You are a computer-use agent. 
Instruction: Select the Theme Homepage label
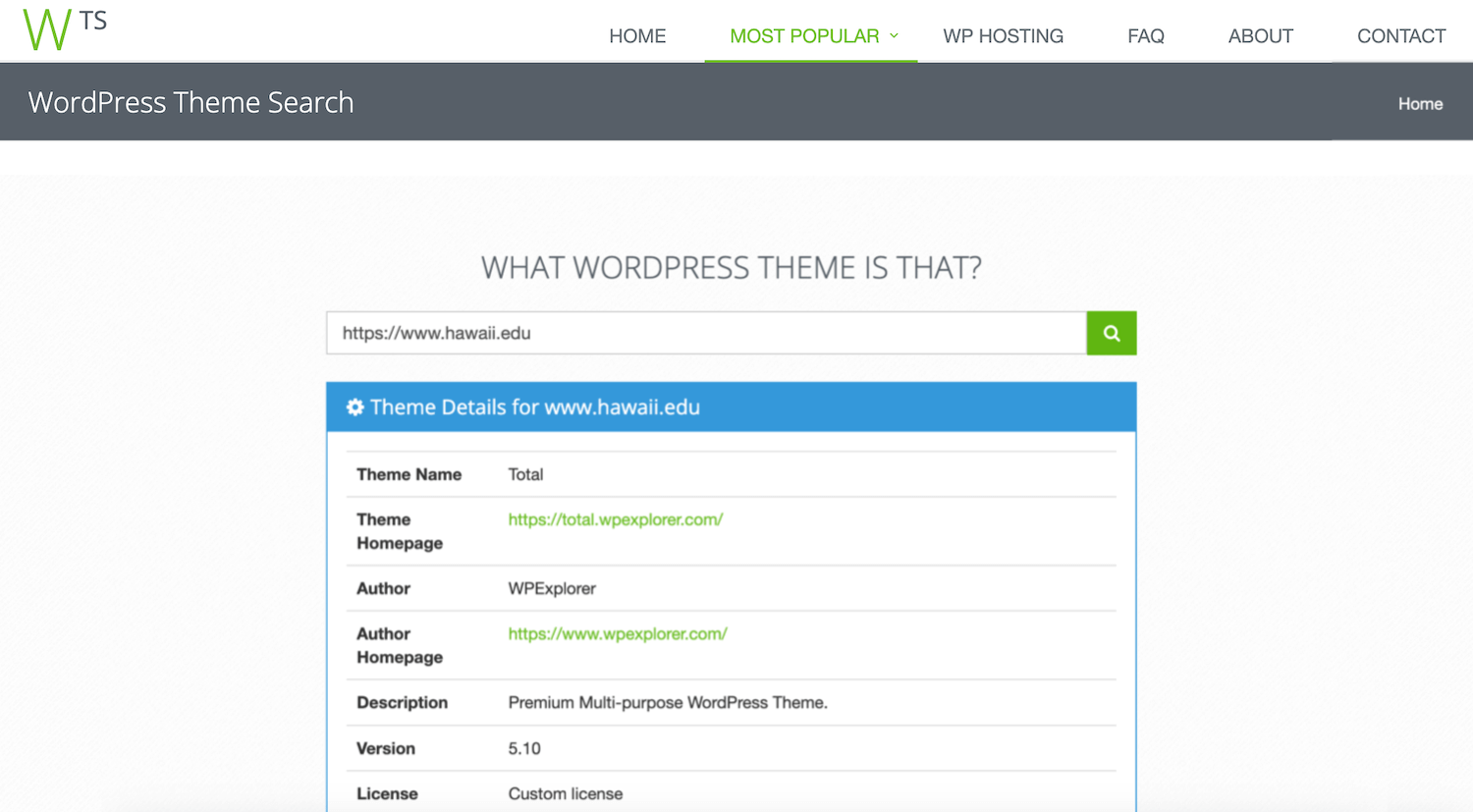400,531
